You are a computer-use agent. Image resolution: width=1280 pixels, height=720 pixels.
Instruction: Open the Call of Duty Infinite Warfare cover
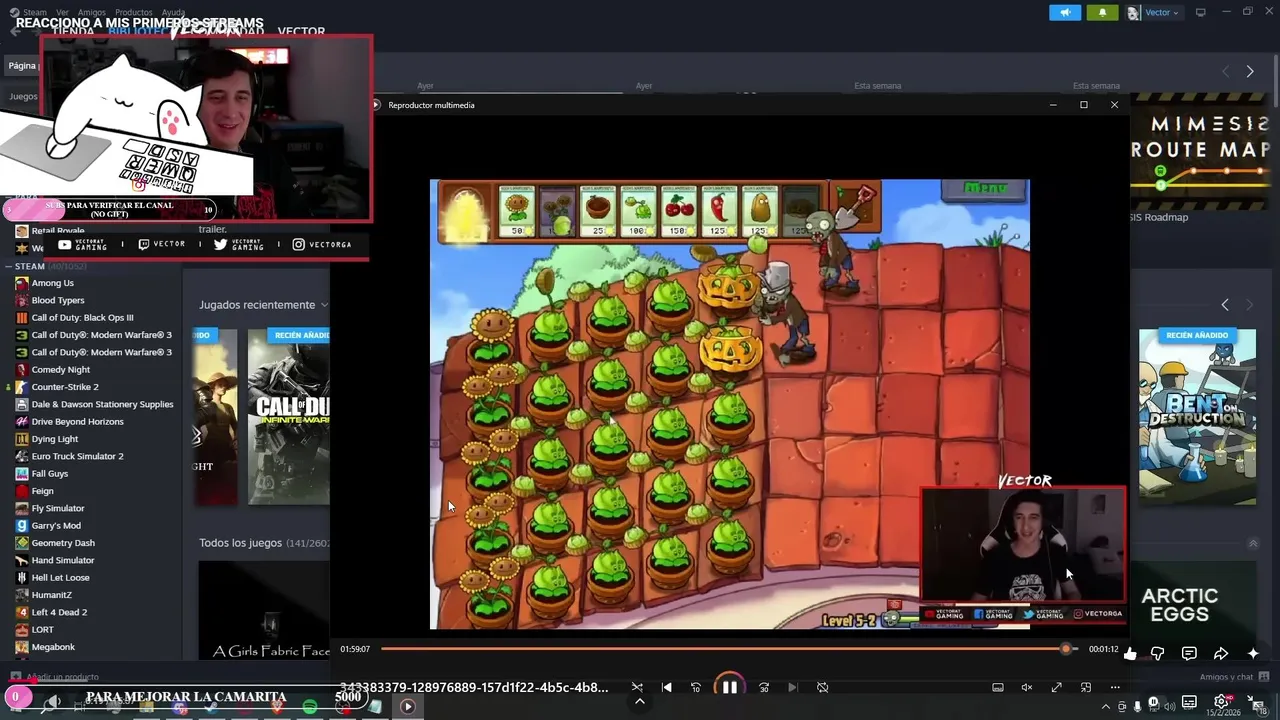[x=289, y=417]
